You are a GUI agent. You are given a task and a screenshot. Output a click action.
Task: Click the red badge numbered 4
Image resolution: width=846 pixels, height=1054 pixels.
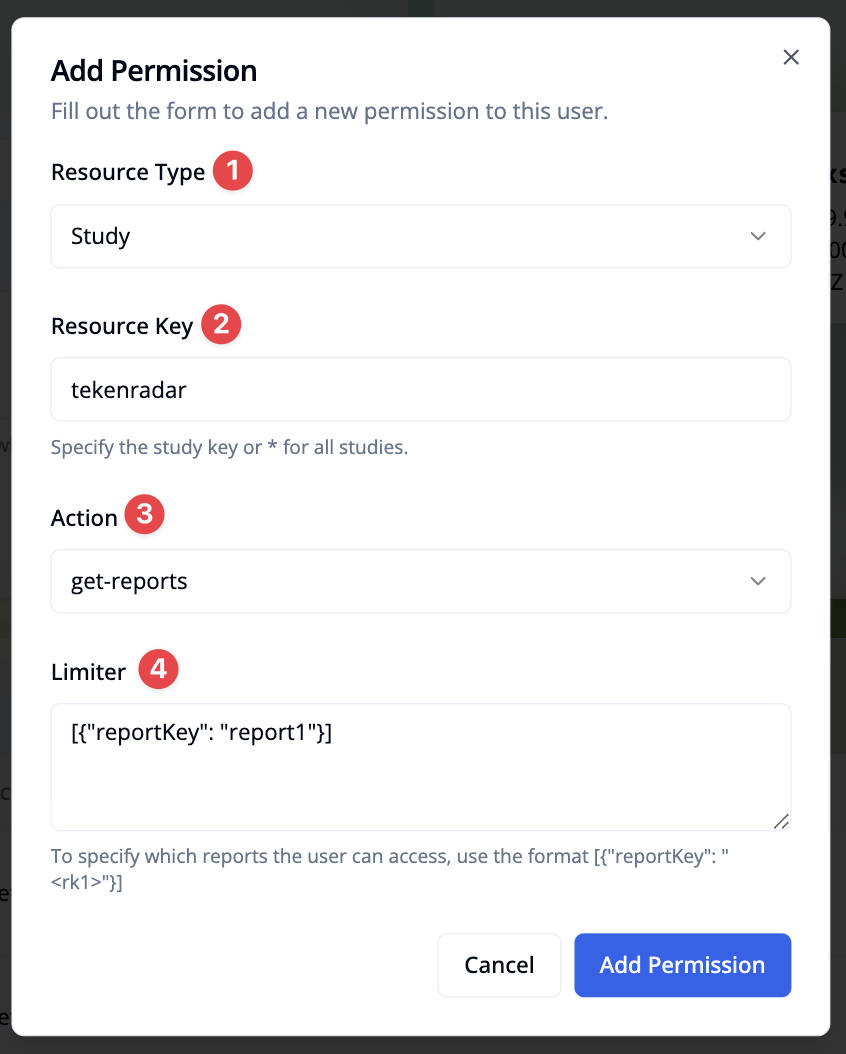[158, 669]
